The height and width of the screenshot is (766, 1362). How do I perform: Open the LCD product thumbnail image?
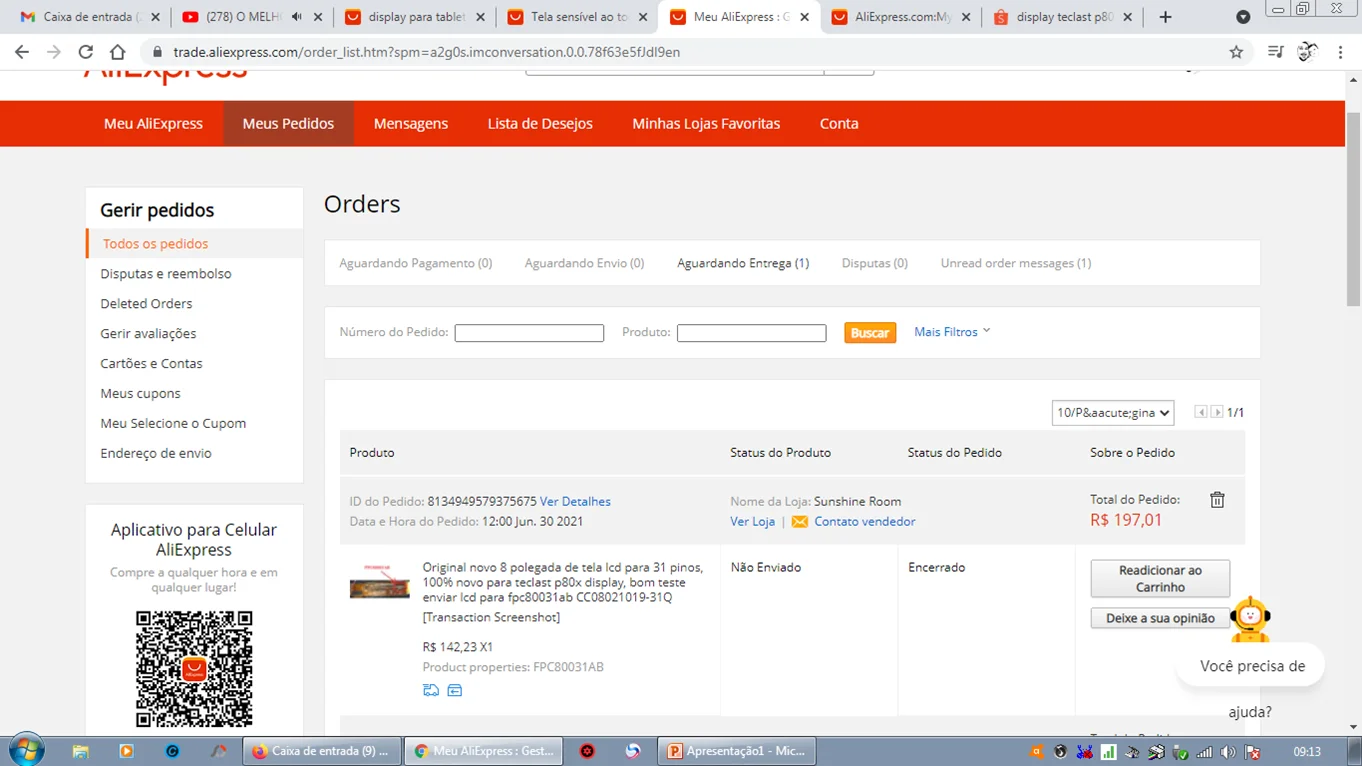pos(380,582)
